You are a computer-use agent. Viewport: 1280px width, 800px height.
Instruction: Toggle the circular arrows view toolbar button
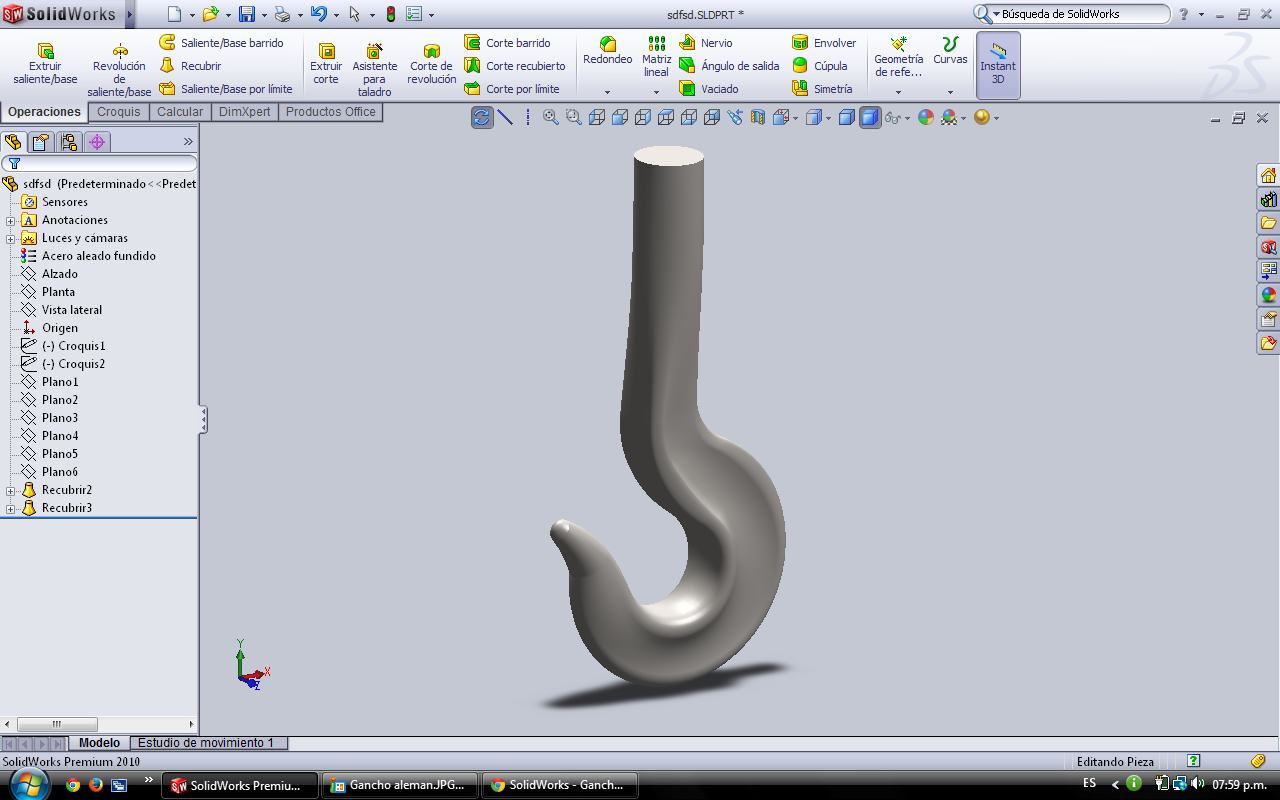pos(482,117)
